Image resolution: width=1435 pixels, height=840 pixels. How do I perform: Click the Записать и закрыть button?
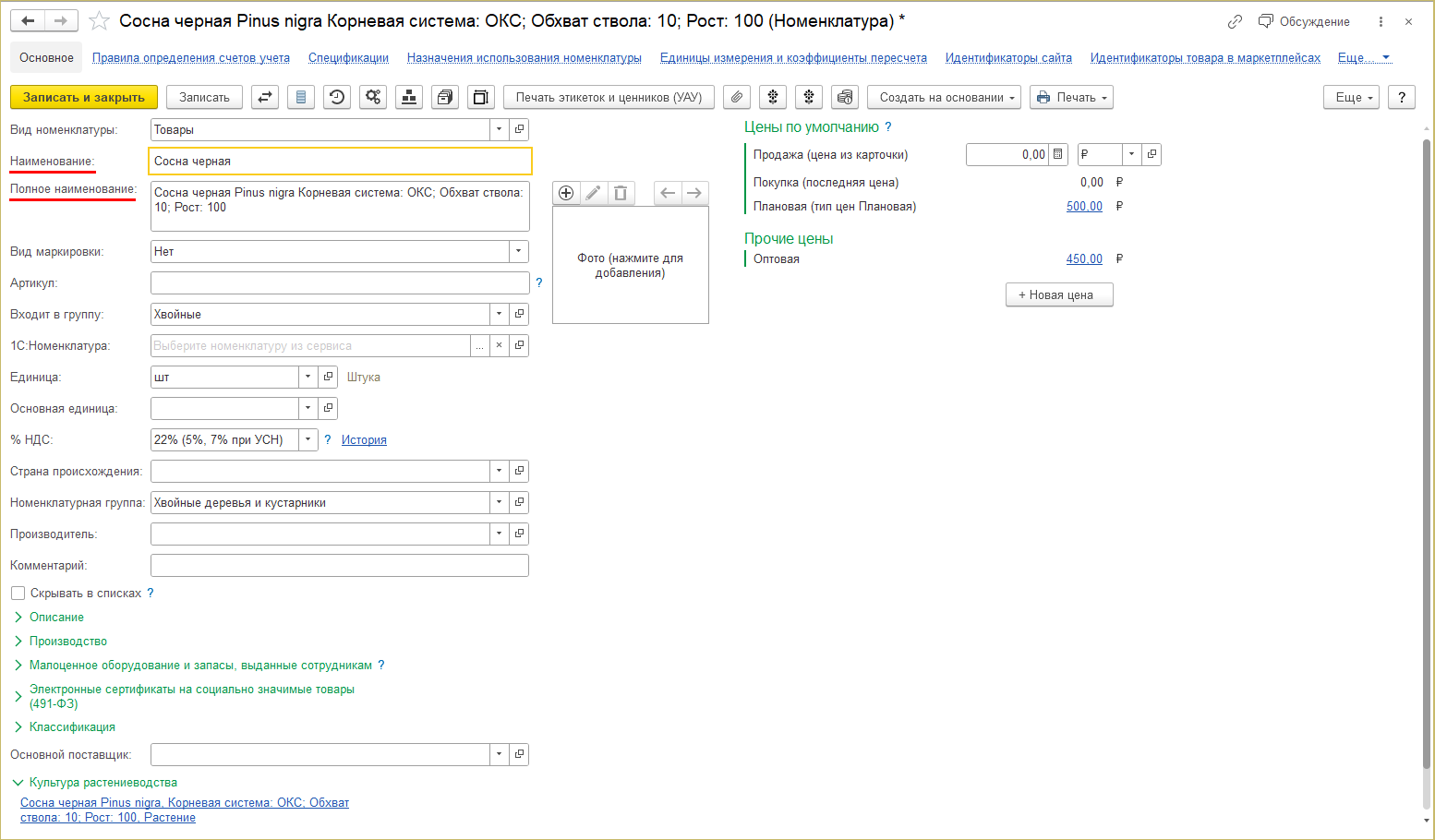pos(84,97)
